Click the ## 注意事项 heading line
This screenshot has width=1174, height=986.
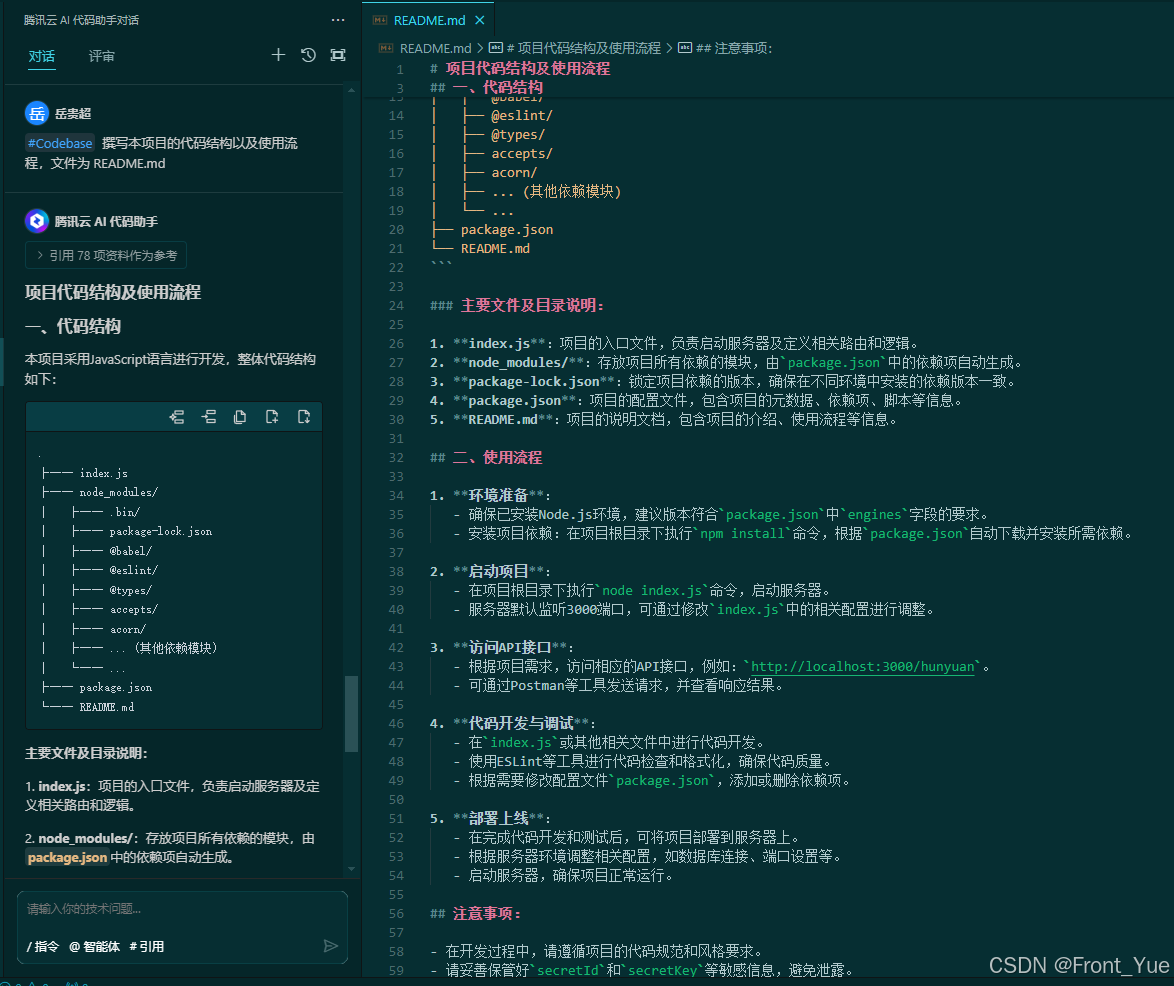coord(475,913)
